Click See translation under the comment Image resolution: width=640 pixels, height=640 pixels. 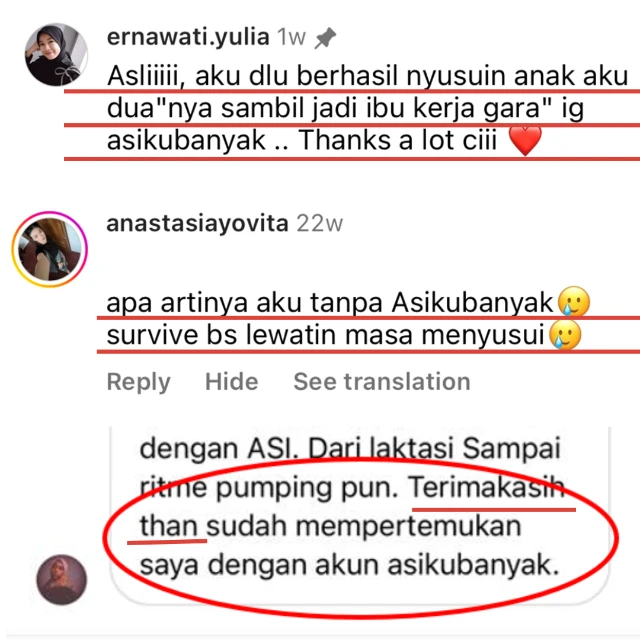click(x=382, y=382)
